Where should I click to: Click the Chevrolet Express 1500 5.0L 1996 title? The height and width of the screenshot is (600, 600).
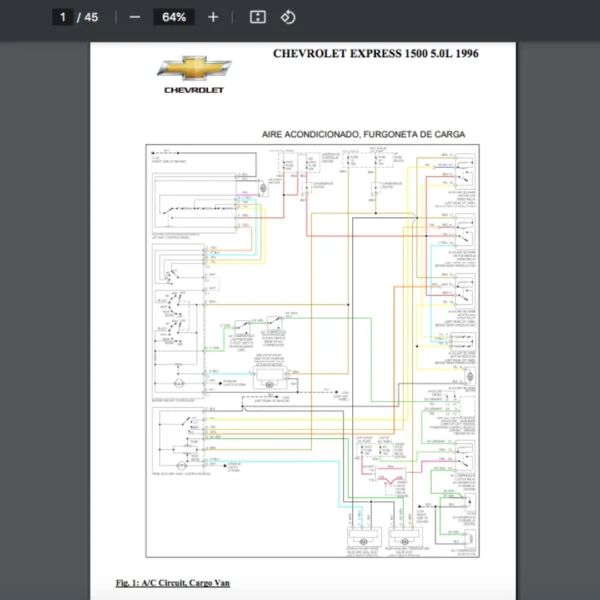375,53
